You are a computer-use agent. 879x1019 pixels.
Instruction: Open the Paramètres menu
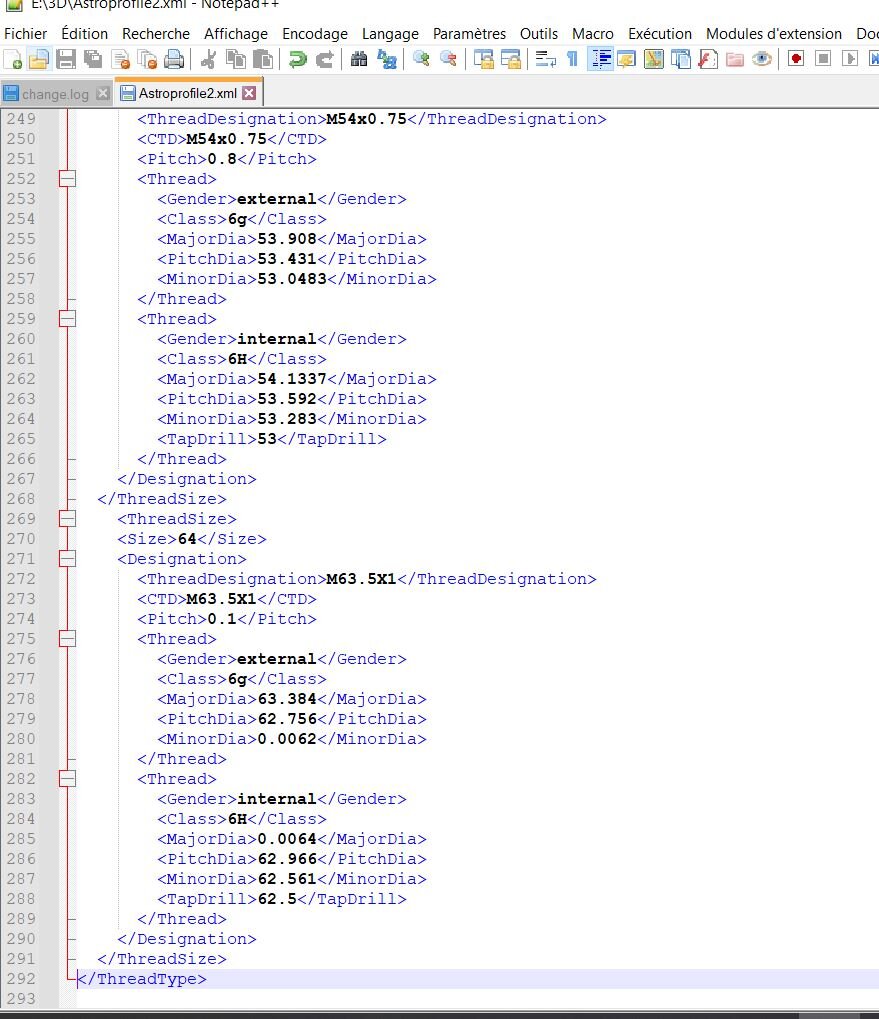(x=469, y=34)
